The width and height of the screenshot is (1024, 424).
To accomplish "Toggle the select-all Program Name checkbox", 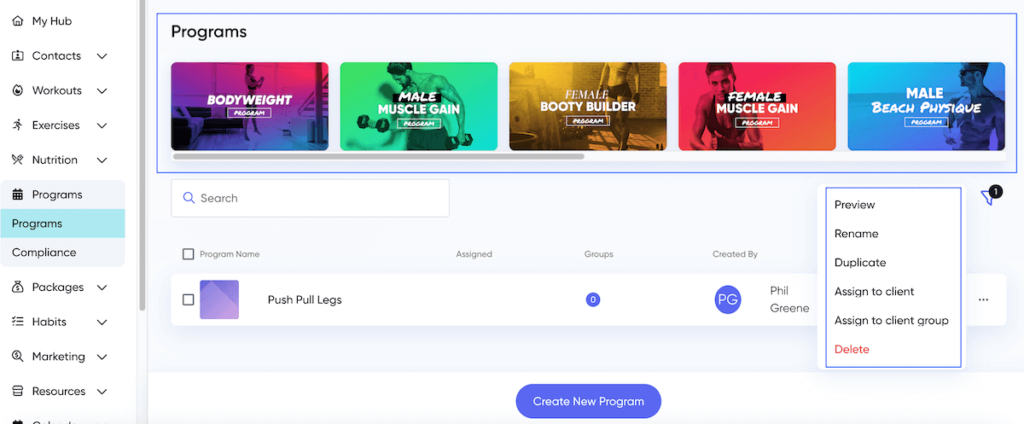I will [x=188, y=254].
